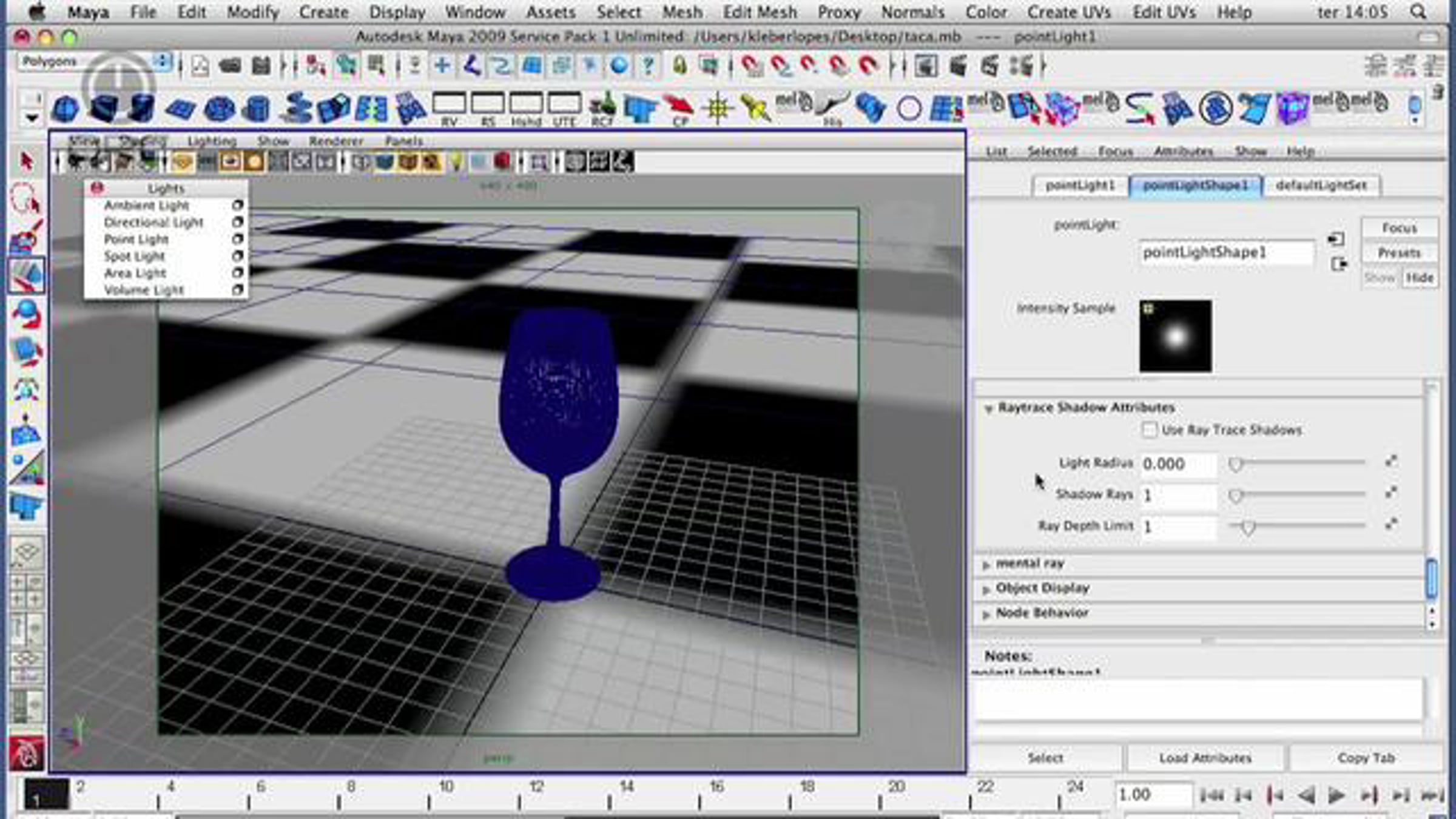Click the Presets button
1456x819 pixels.
(x=1399, y=253)
